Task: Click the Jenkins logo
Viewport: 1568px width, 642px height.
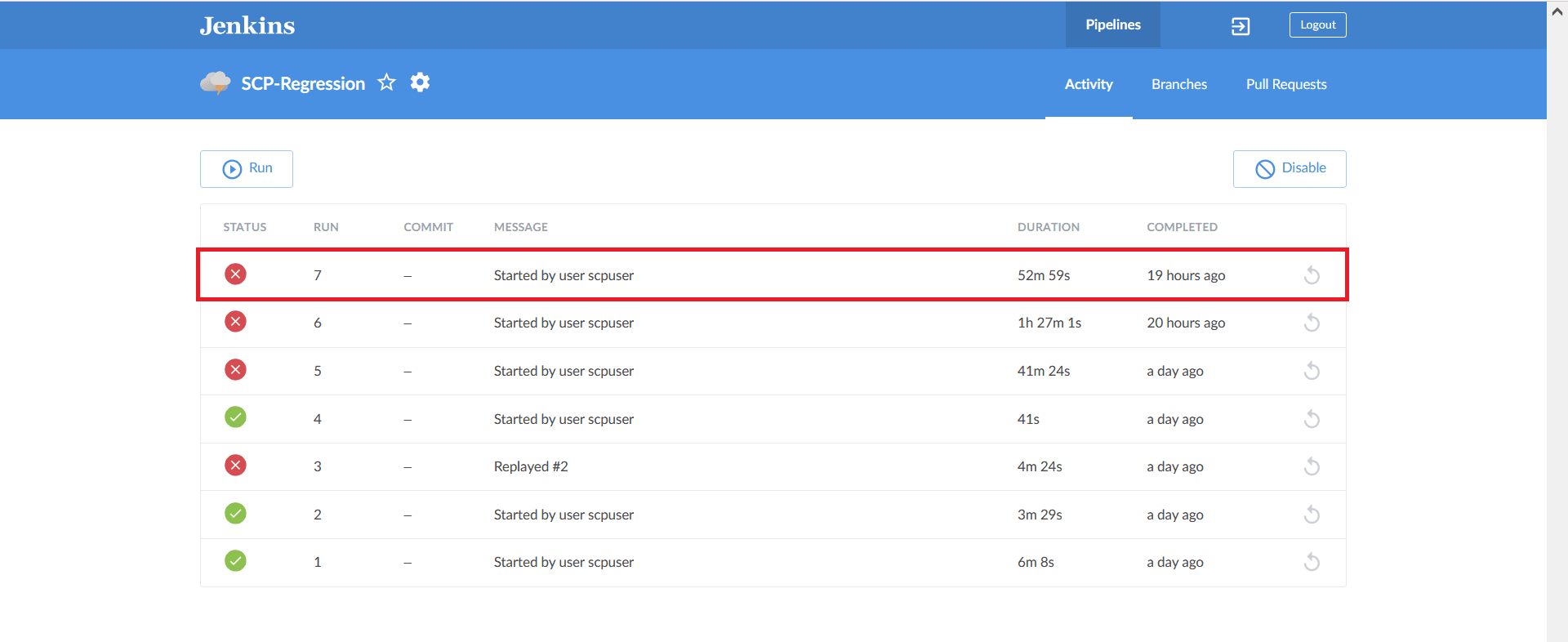Action: click(x=247, y=25)
